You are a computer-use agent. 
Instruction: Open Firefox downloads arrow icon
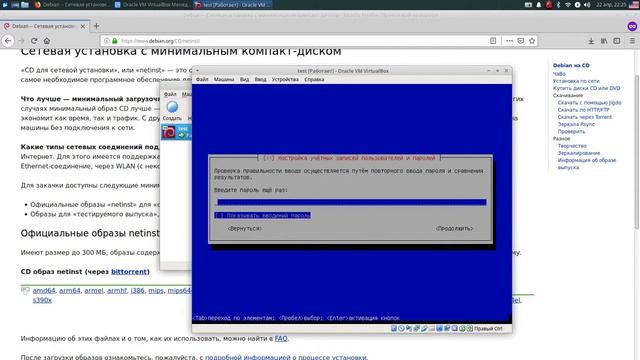pyautogui.click(x=591, y=41)
